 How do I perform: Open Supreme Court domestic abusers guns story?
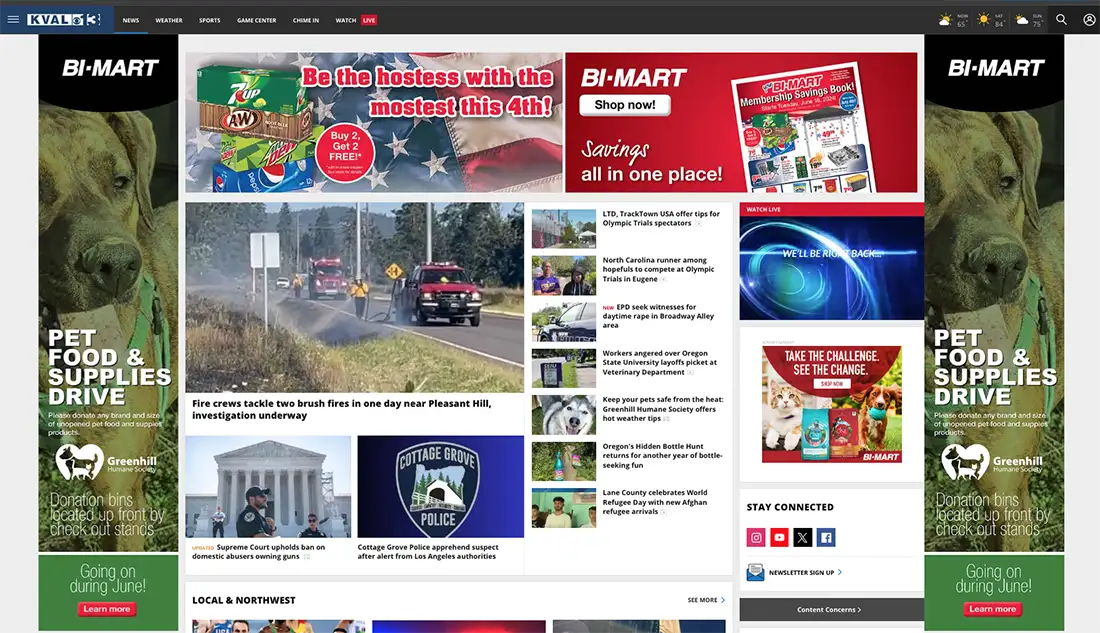(258, 552)
